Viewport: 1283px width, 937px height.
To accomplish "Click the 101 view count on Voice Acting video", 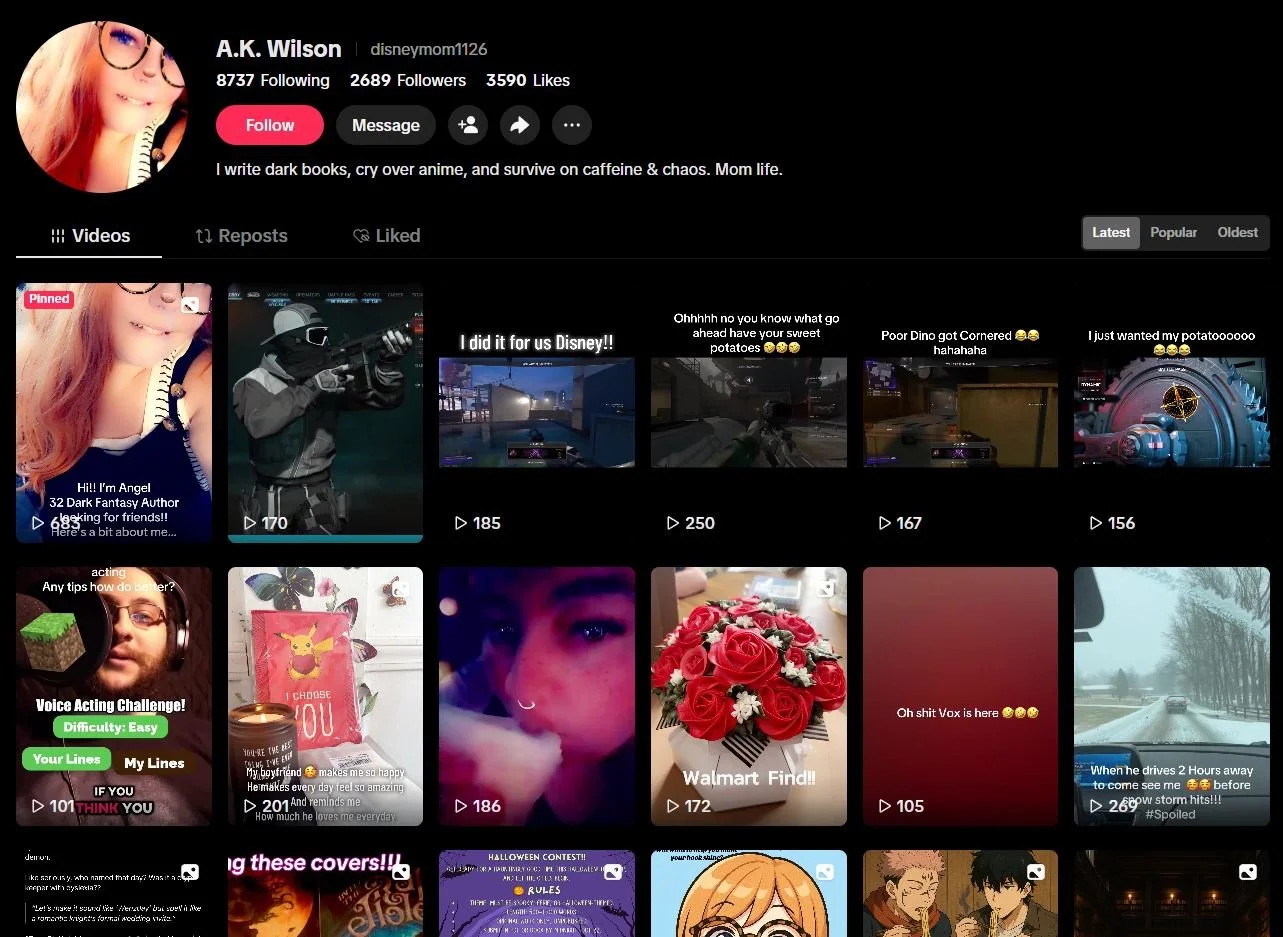I will click(x=62, y=806).
